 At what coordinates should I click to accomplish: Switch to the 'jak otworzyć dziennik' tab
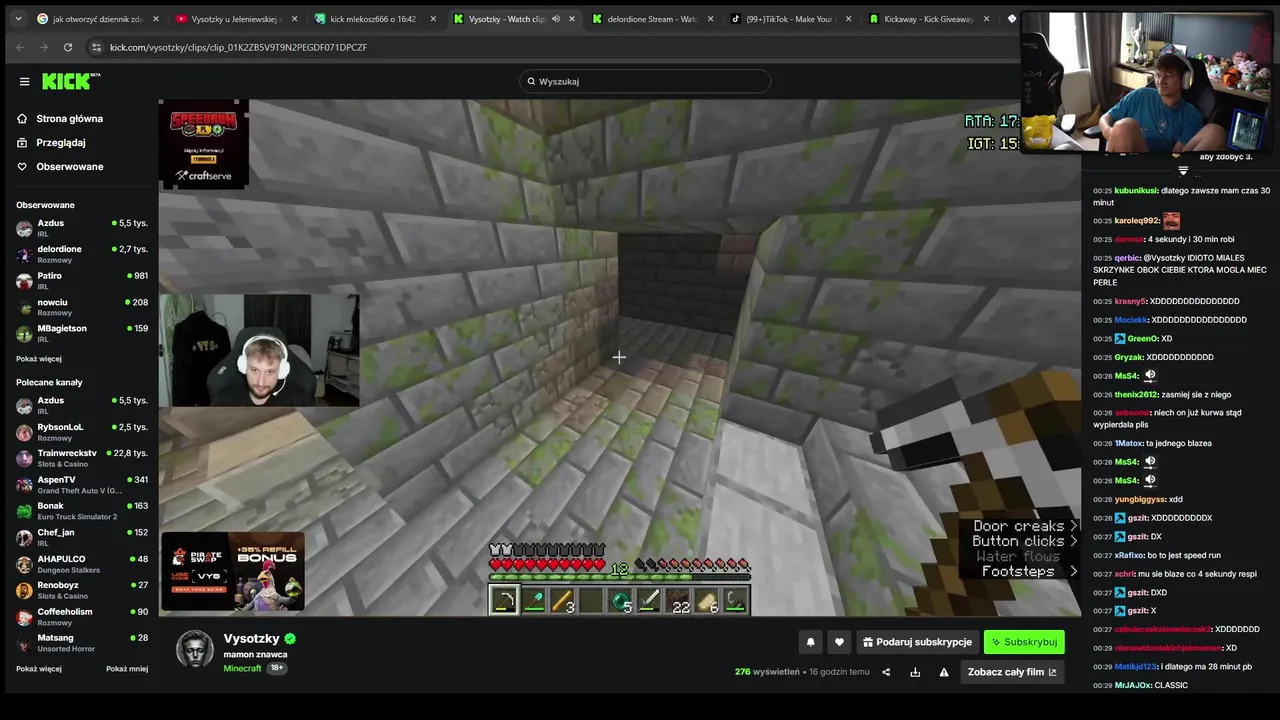pyautogui.click(x=98, y=19)
